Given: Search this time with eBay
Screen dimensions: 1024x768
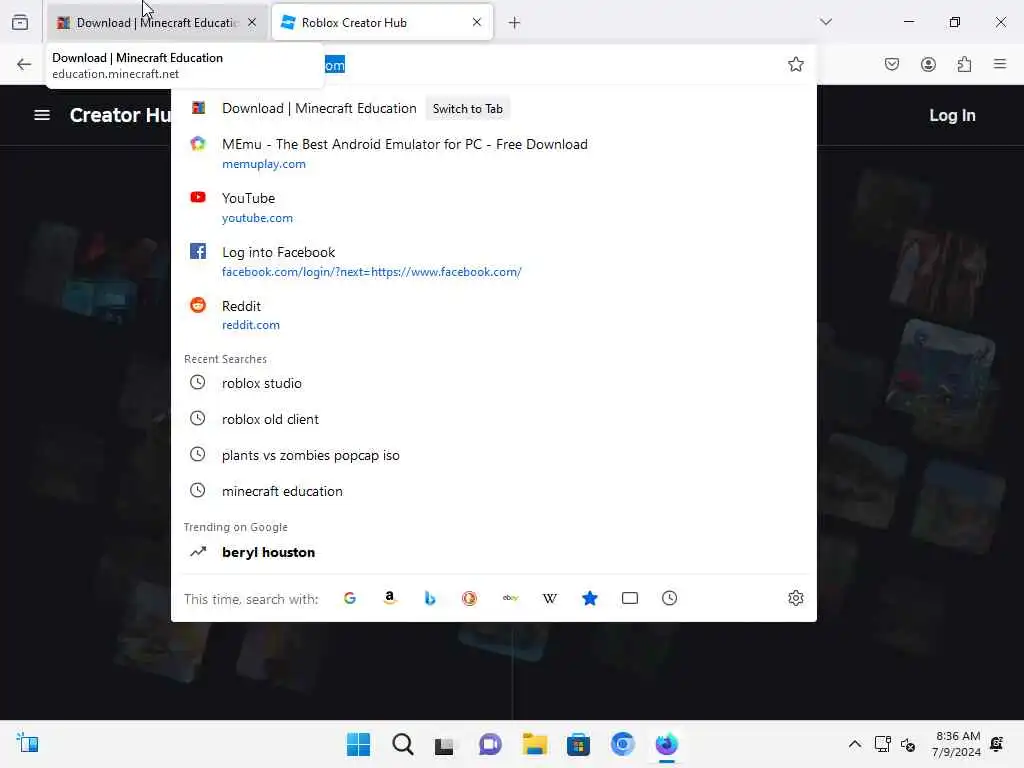Looking at the screenshot, I should [x=510, y=598].
